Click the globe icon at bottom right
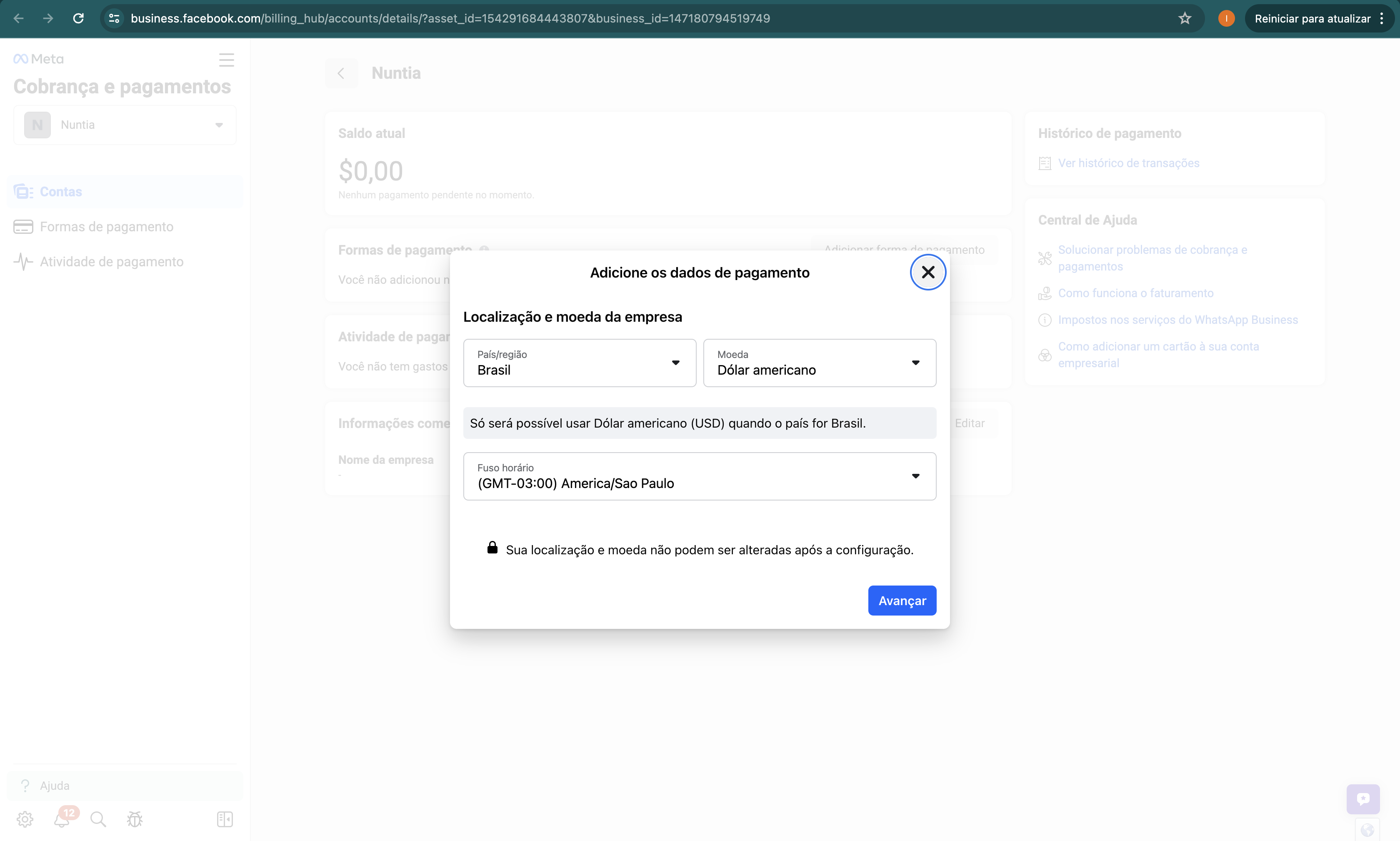1400x841 pixels. point(1367,830)
